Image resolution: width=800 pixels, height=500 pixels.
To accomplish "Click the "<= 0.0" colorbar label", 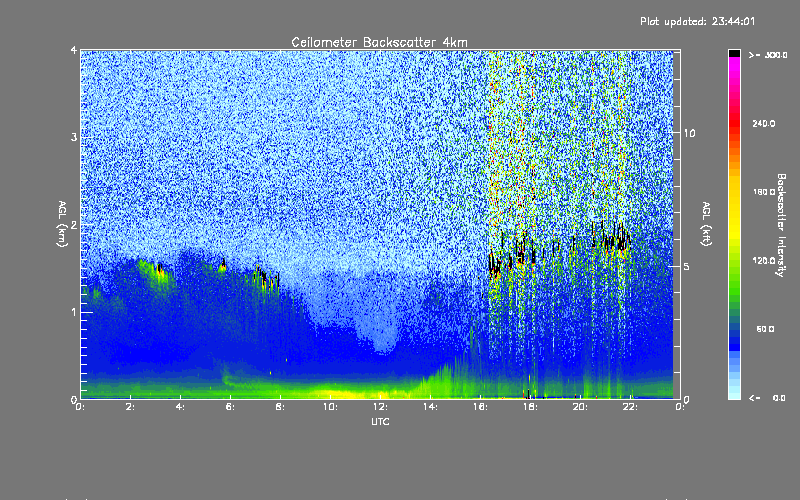I will point(767,398).
